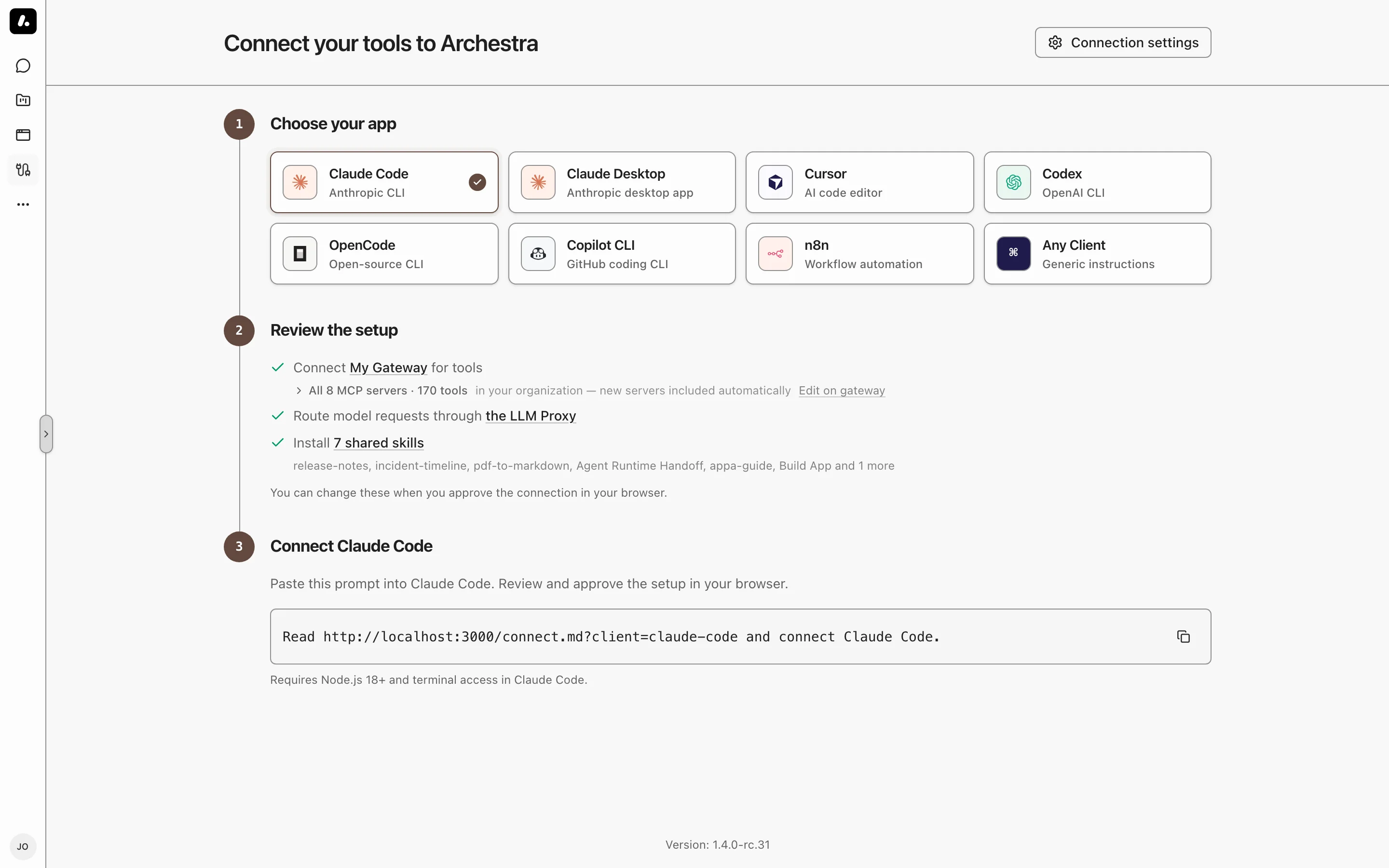This screenshot has width=1389, height=868.
Task: Click the OpenCode square icon
Action: (x=300, y=254)
